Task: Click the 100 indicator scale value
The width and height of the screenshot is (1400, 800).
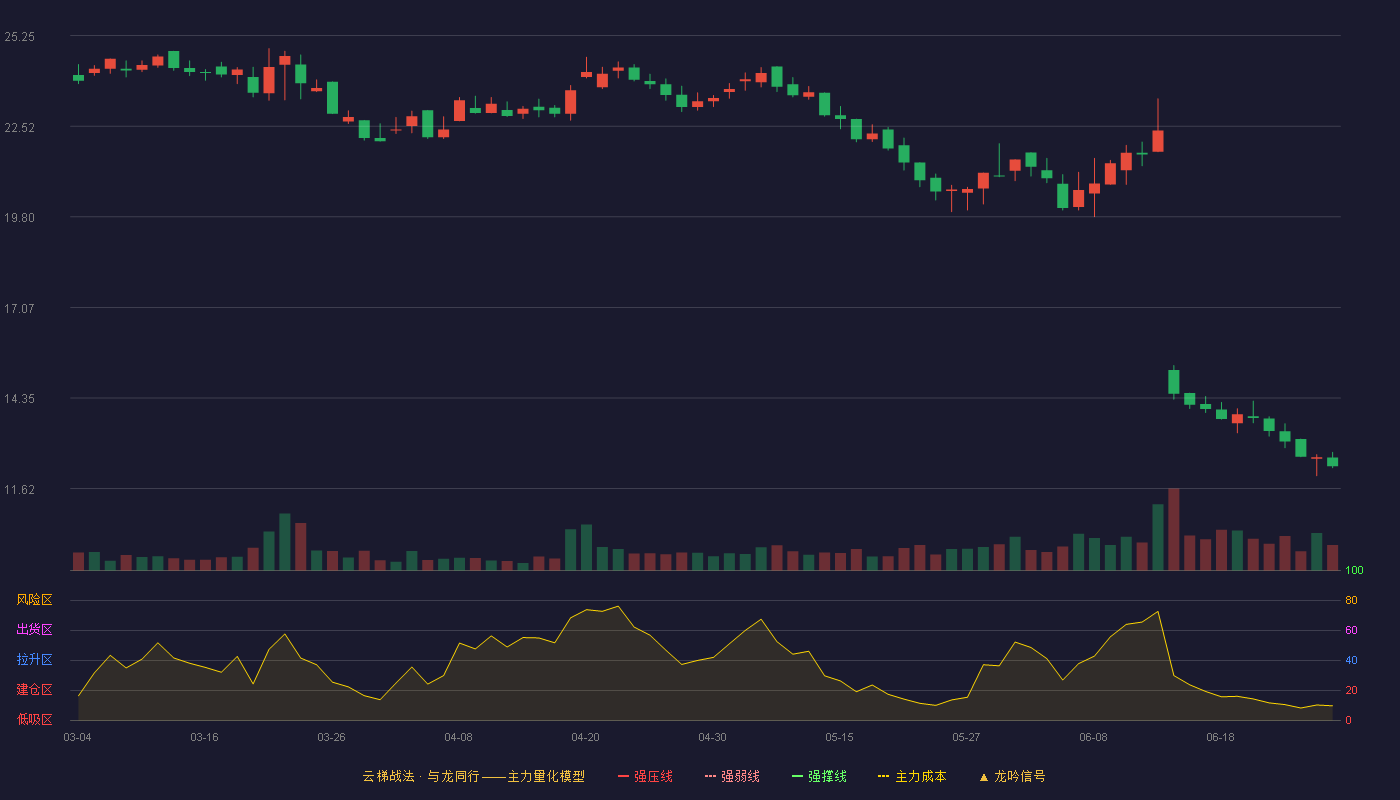Action: click(1355, 571)
